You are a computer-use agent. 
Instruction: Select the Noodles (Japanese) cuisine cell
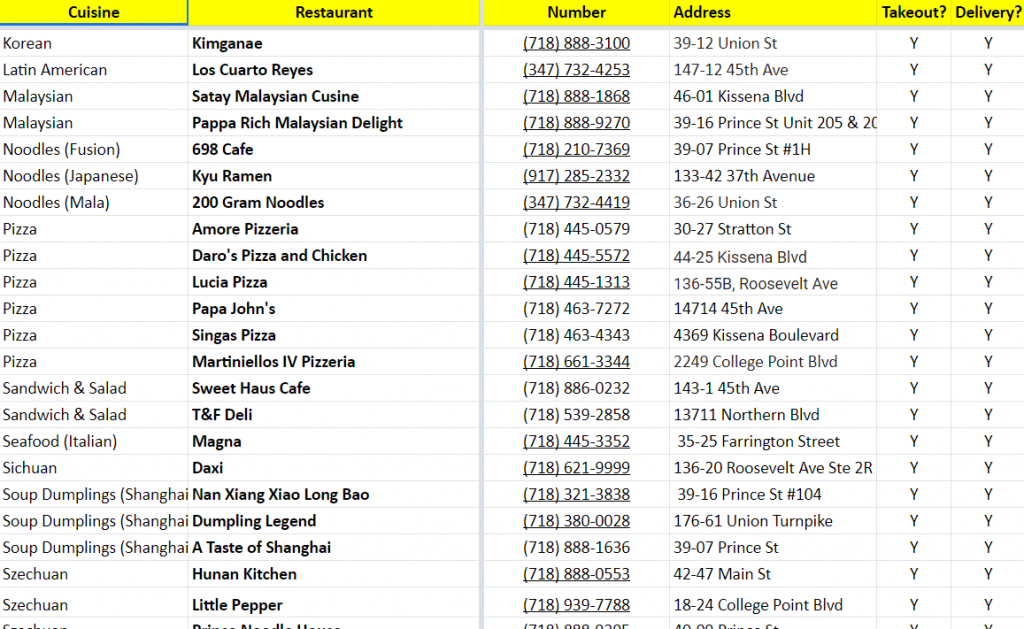point(93,176)
